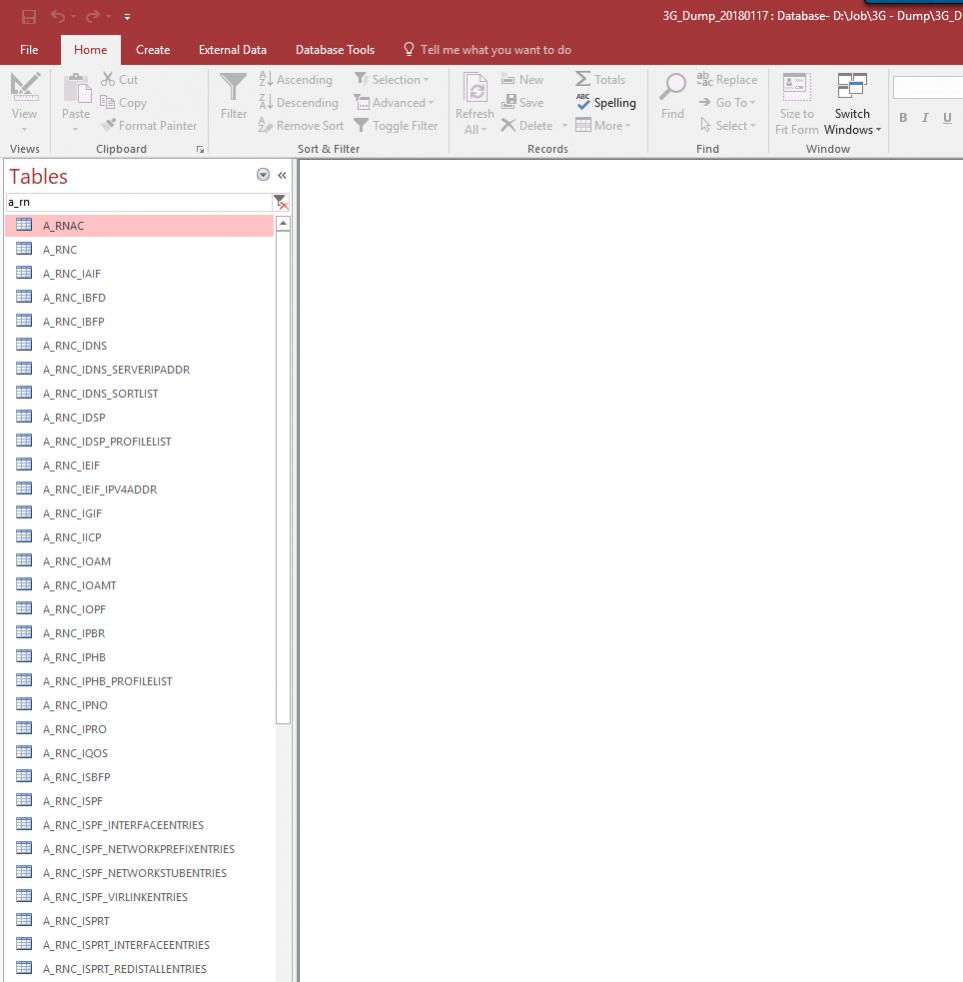Run Spelling check
Image resolution: width=963 pixels, height=982 pixels.
(x=605, y=103)
